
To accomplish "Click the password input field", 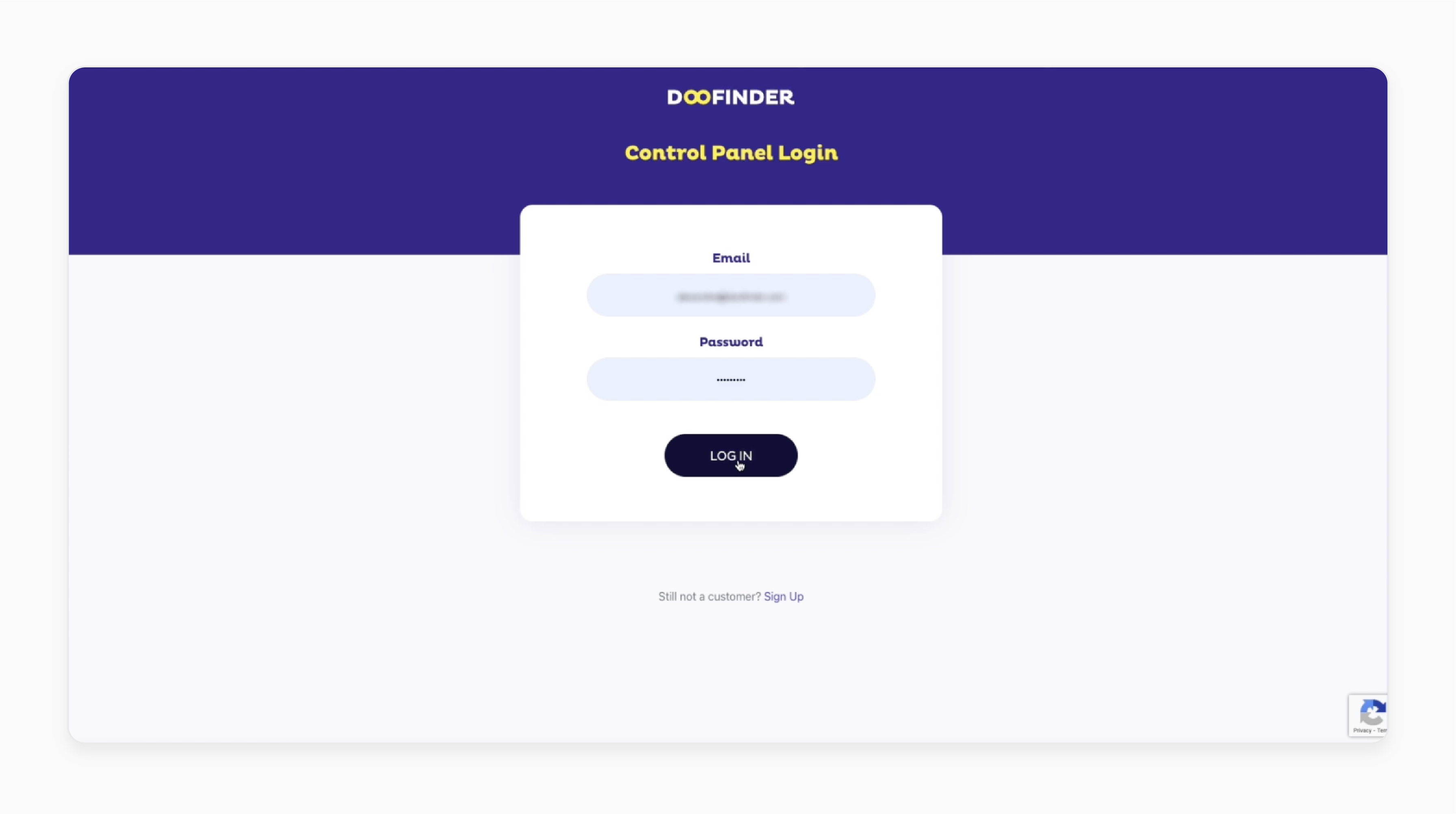I will [x=730, y=378].
